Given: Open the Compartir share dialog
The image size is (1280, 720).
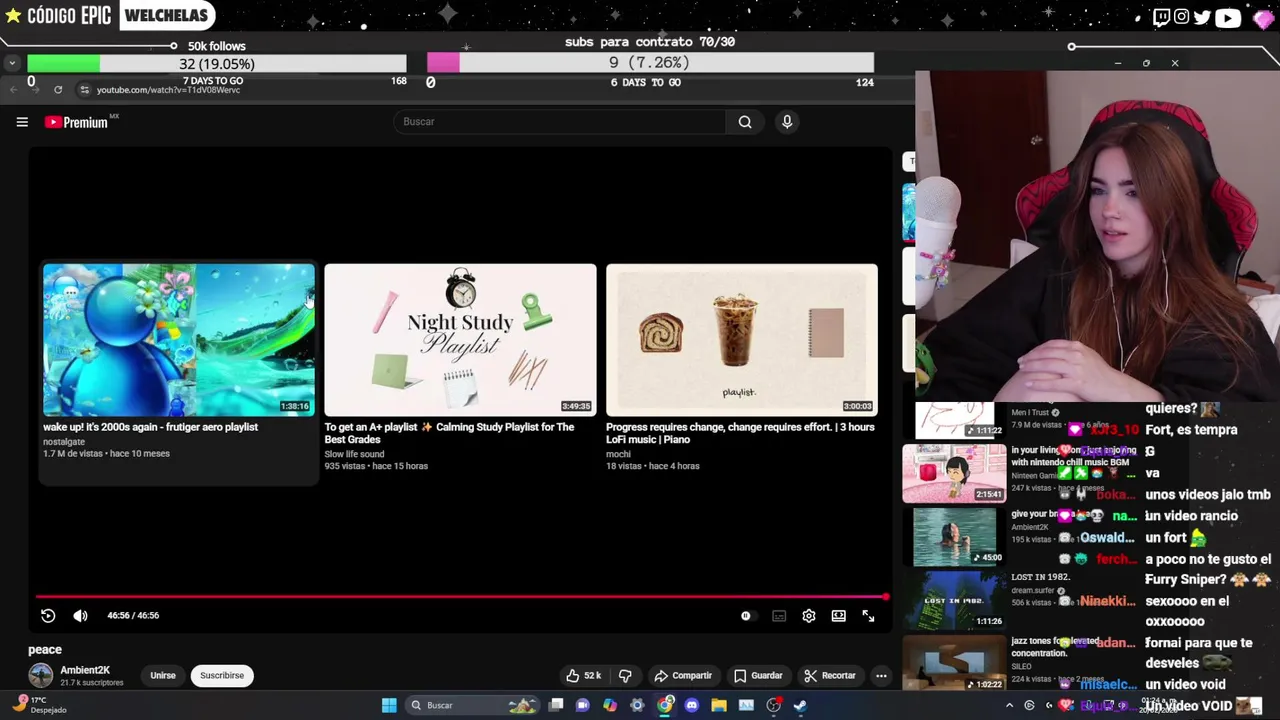Looking at the screenshot, I should [x=683, y=676].
